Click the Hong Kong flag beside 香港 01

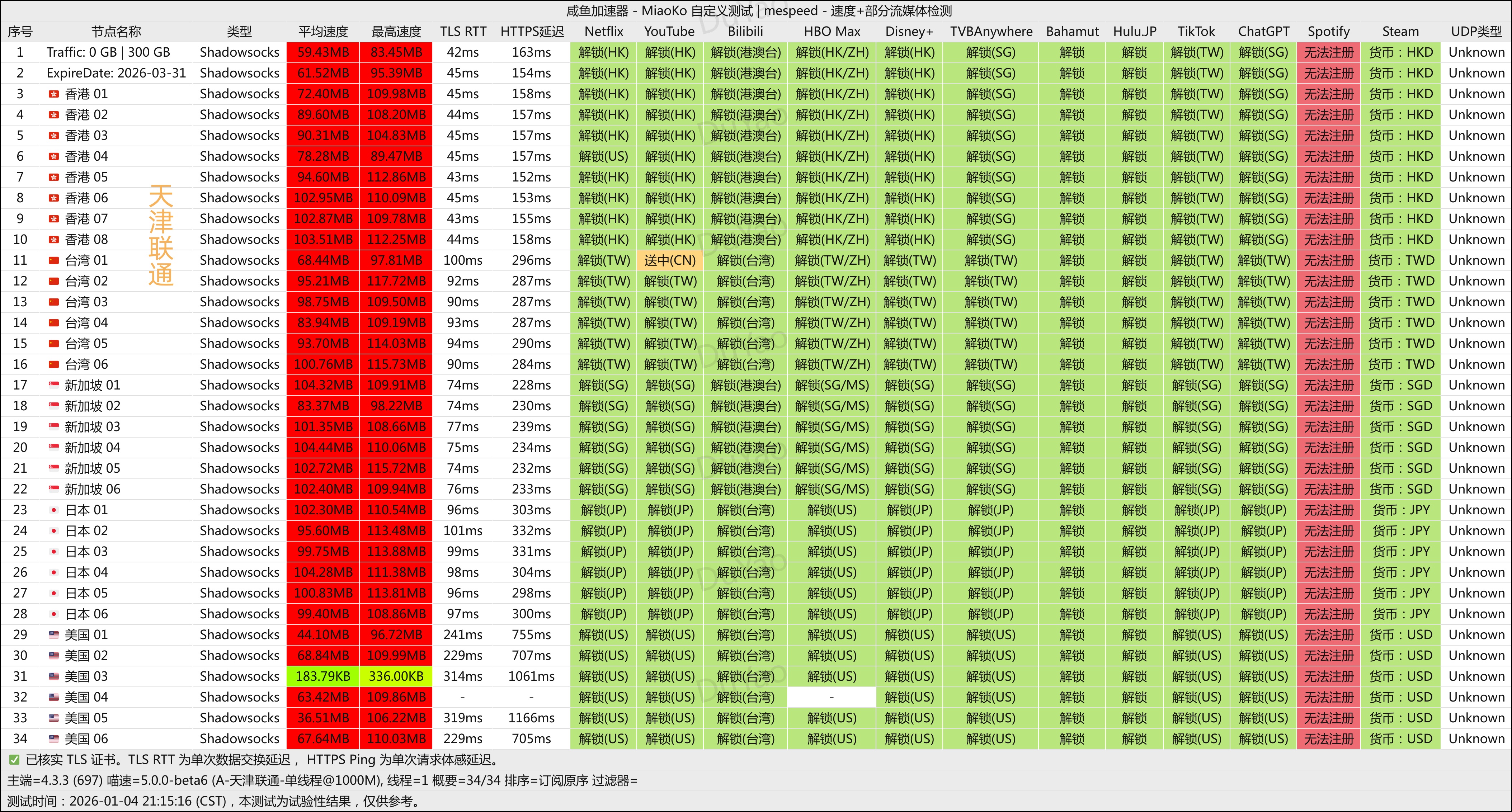point(54,94)
